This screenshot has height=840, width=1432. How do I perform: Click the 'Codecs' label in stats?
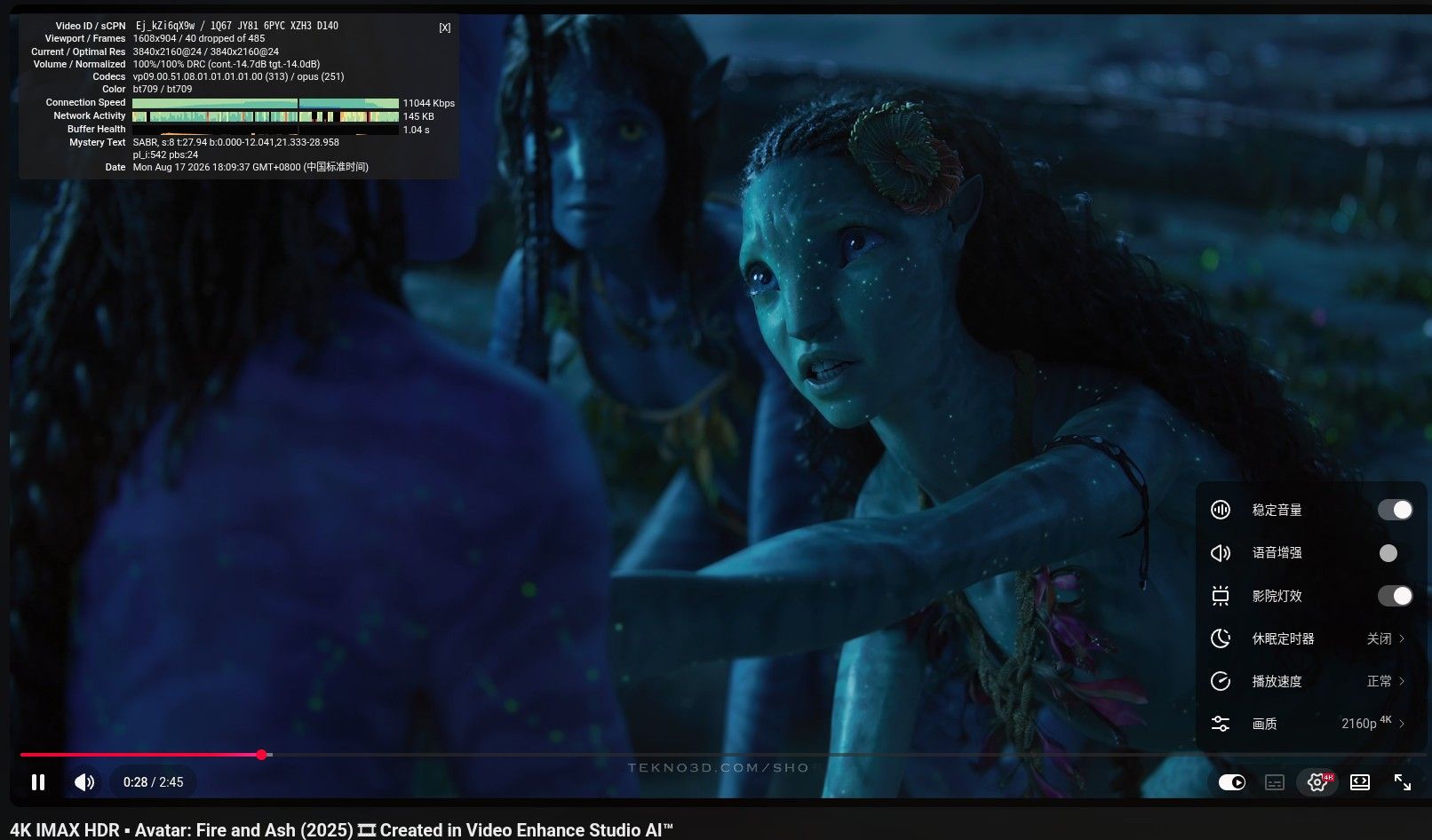(109, 76)
